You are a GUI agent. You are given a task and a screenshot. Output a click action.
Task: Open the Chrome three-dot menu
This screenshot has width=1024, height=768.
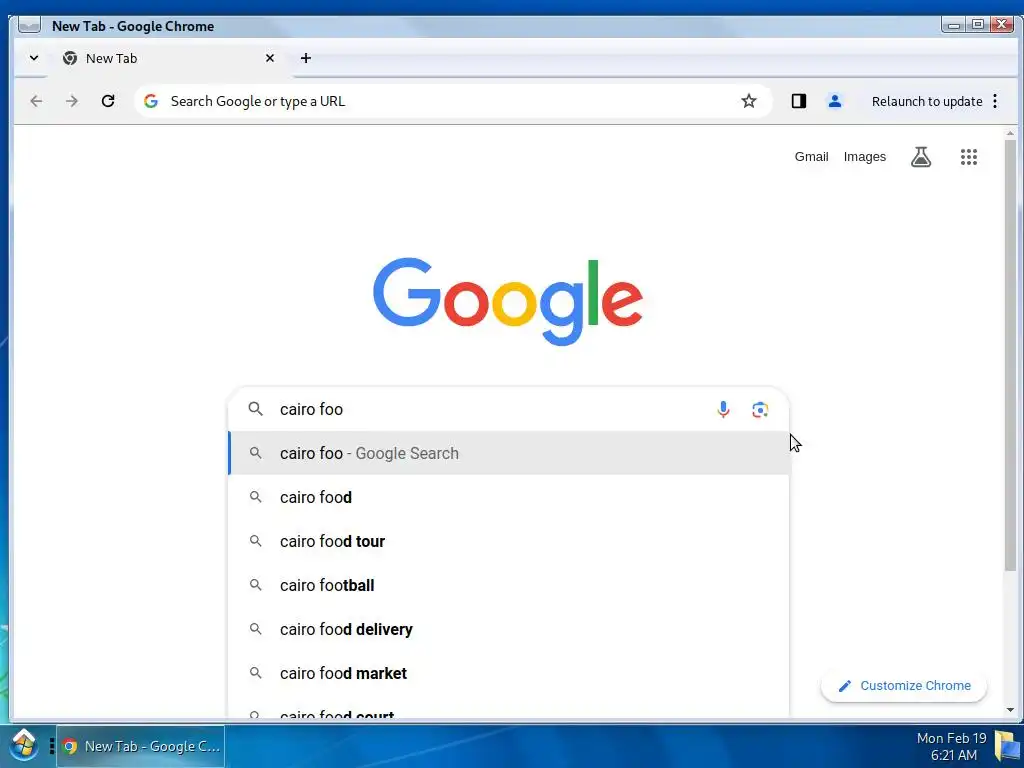tap(995, 101)
